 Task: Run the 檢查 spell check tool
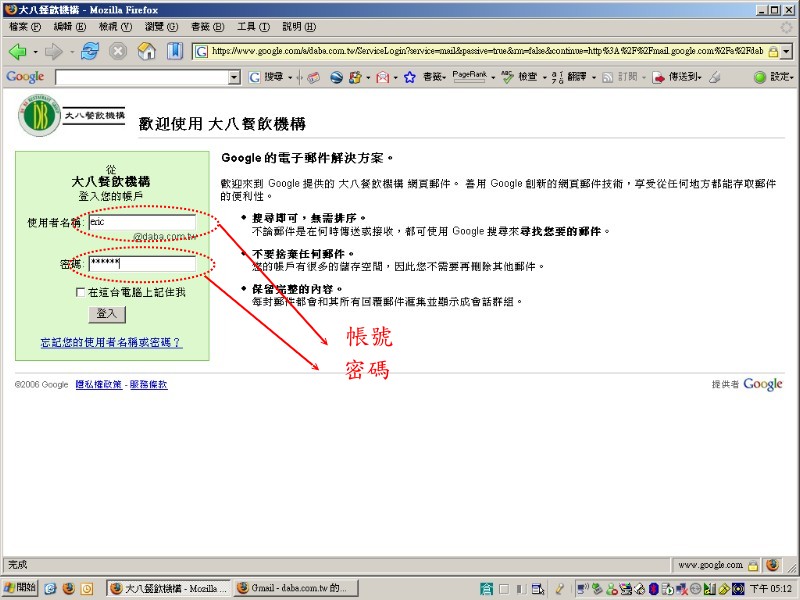[519, 77]
